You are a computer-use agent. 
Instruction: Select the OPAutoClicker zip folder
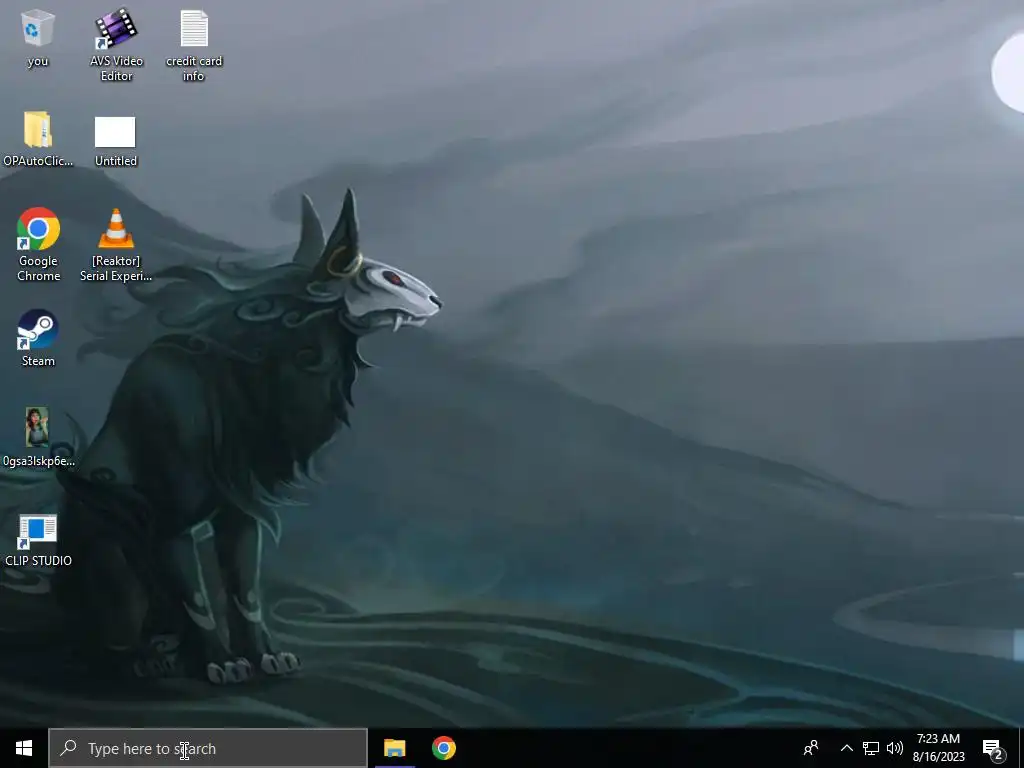point(38,138)
